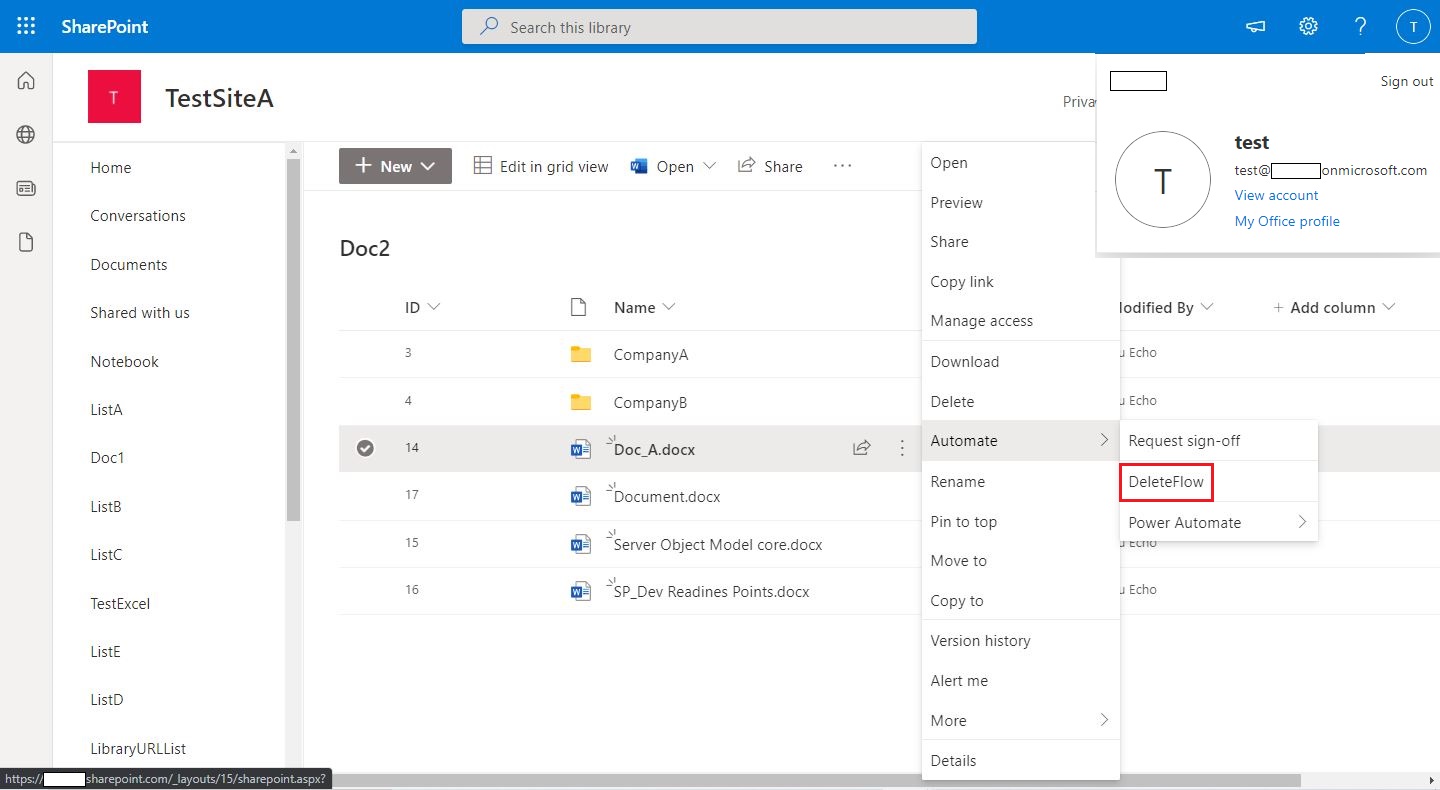Click the horizontal scrollbar at page bottom
This screenshot has width=1440, height=790.
pos(815,780)
